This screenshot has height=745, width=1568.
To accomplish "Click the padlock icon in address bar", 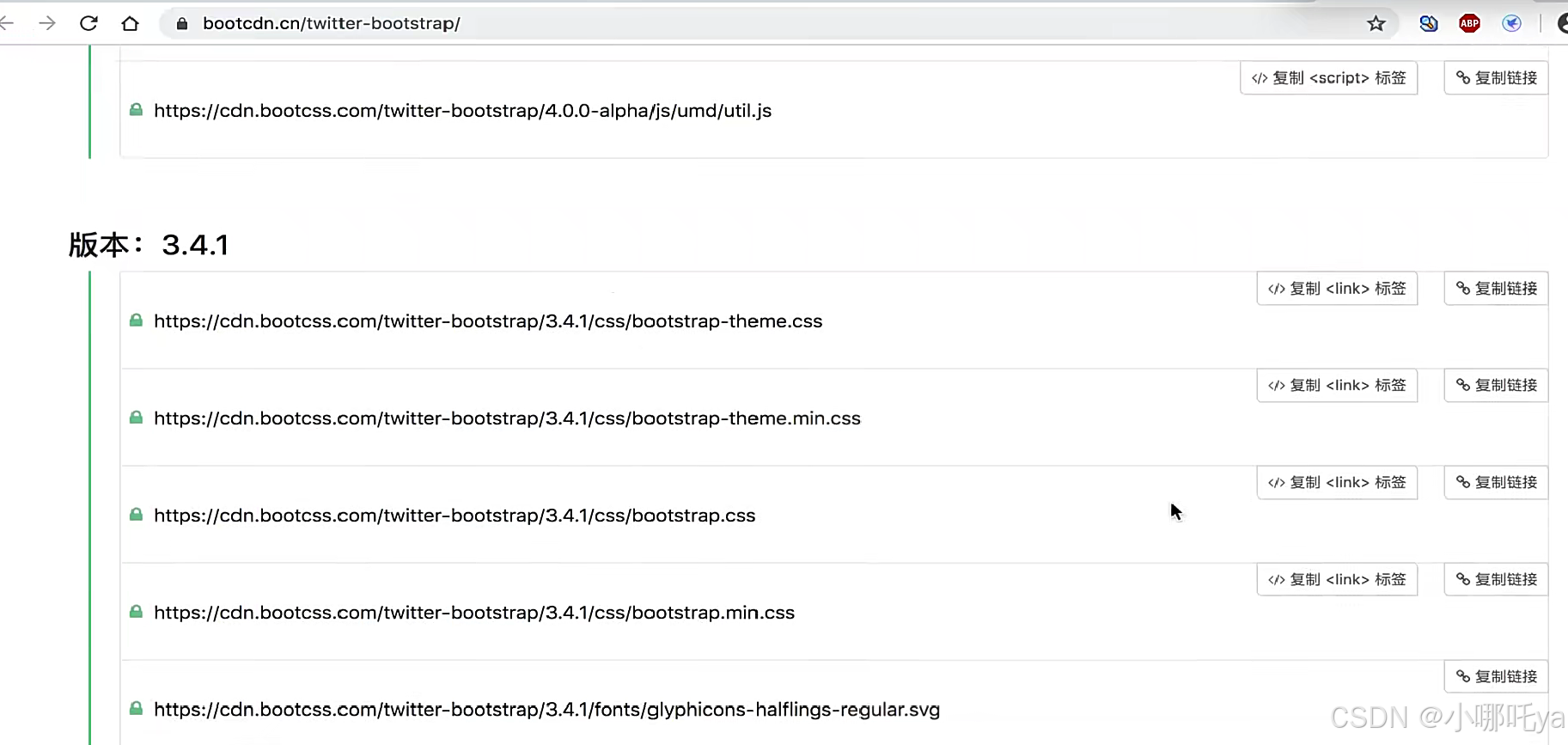I will pyautogui.click(x=182, y=23).
